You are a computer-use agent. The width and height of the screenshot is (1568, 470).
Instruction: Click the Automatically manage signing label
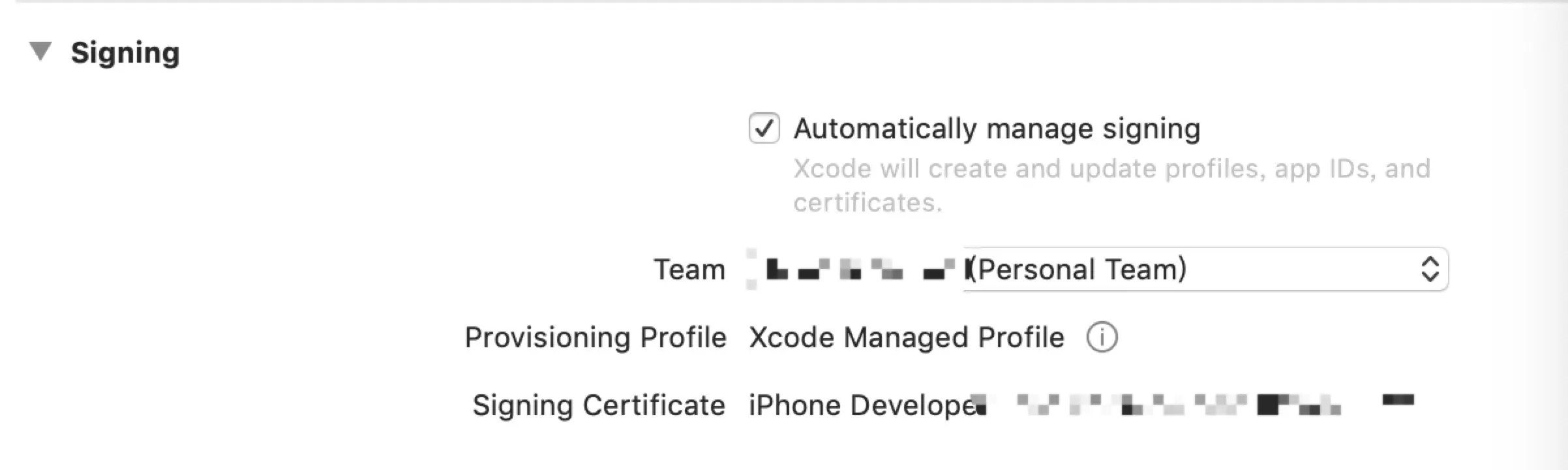point(997,129)
